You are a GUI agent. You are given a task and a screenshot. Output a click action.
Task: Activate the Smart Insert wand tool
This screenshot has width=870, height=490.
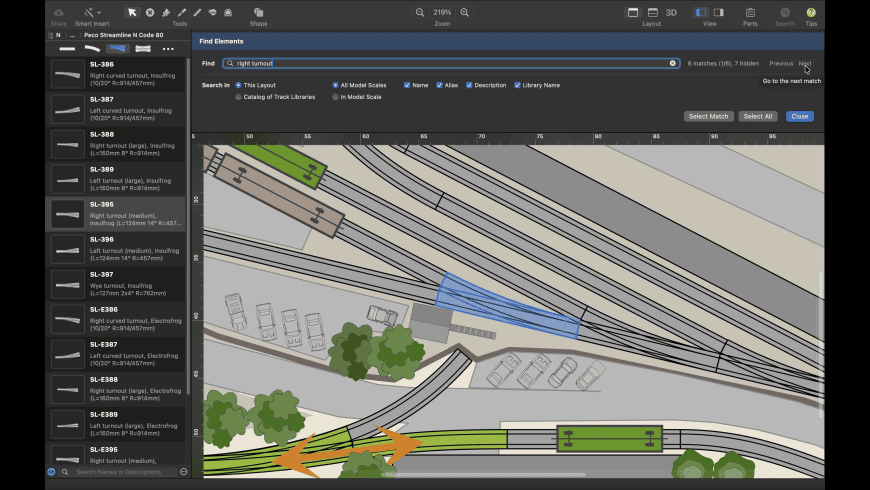pyautogui.click(x=89, y=12)
